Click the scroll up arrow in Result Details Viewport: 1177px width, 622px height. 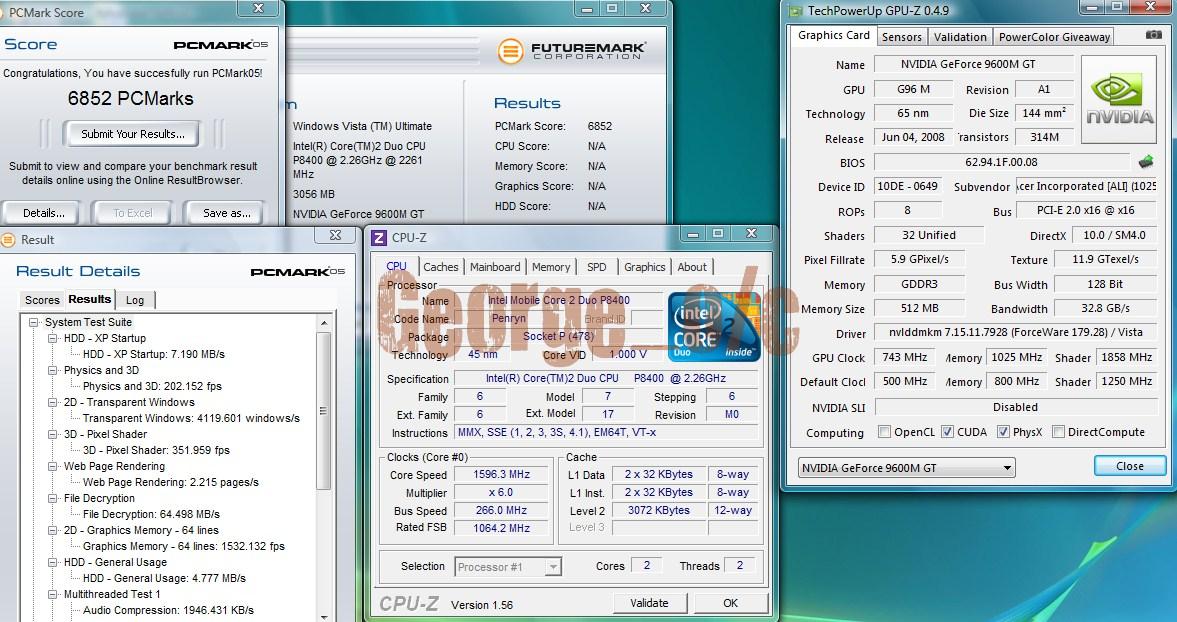pyautogui.click(x=324, y=323)
